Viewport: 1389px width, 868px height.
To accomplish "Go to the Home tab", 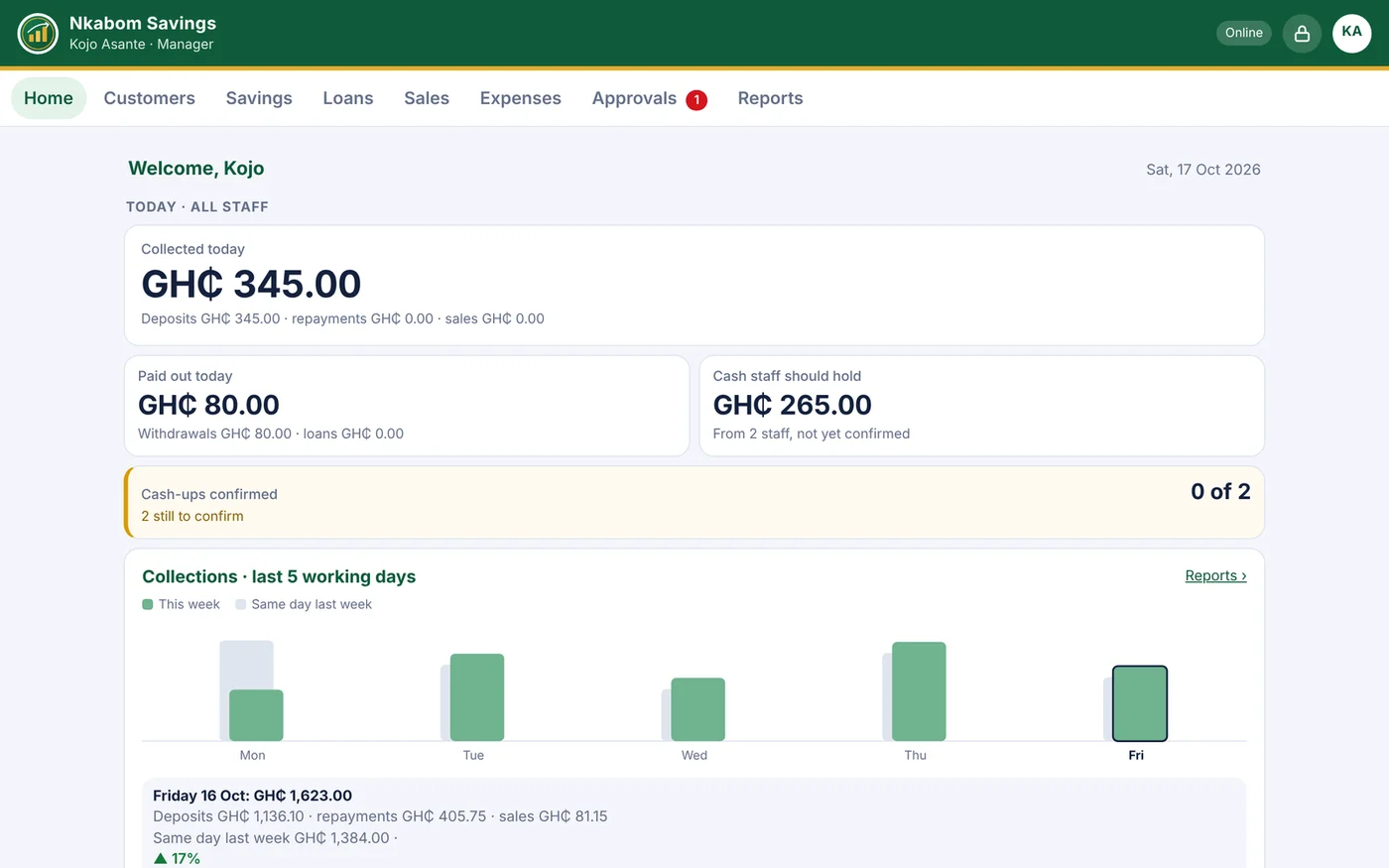I will point(49,98).
